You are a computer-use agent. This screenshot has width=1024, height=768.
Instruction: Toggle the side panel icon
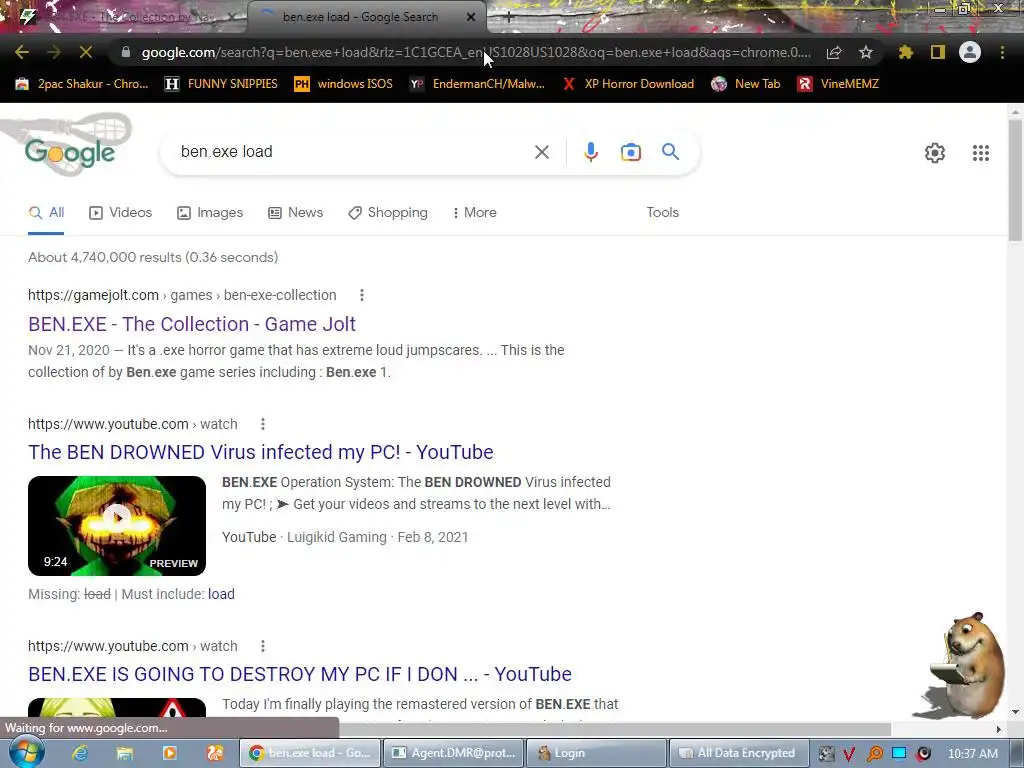(x=938, y=52)
